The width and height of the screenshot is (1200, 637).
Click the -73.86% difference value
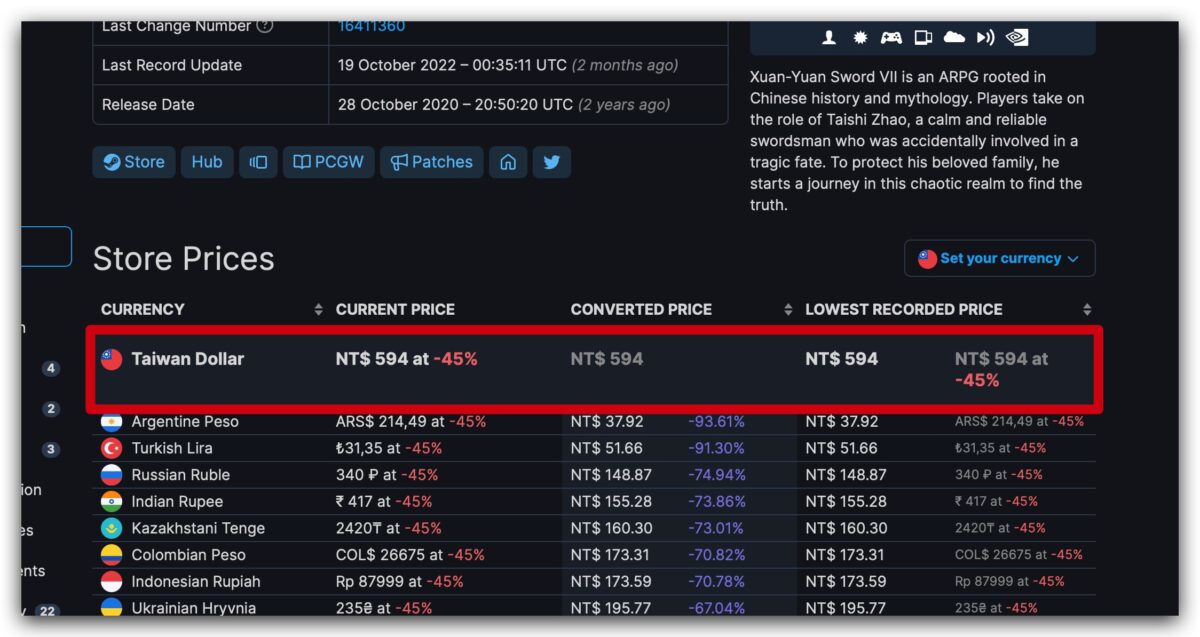(716, 501)
